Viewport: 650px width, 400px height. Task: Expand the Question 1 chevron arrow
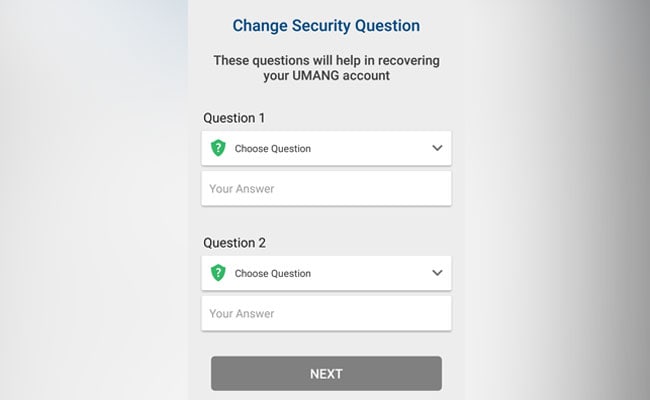coord(436,148)
